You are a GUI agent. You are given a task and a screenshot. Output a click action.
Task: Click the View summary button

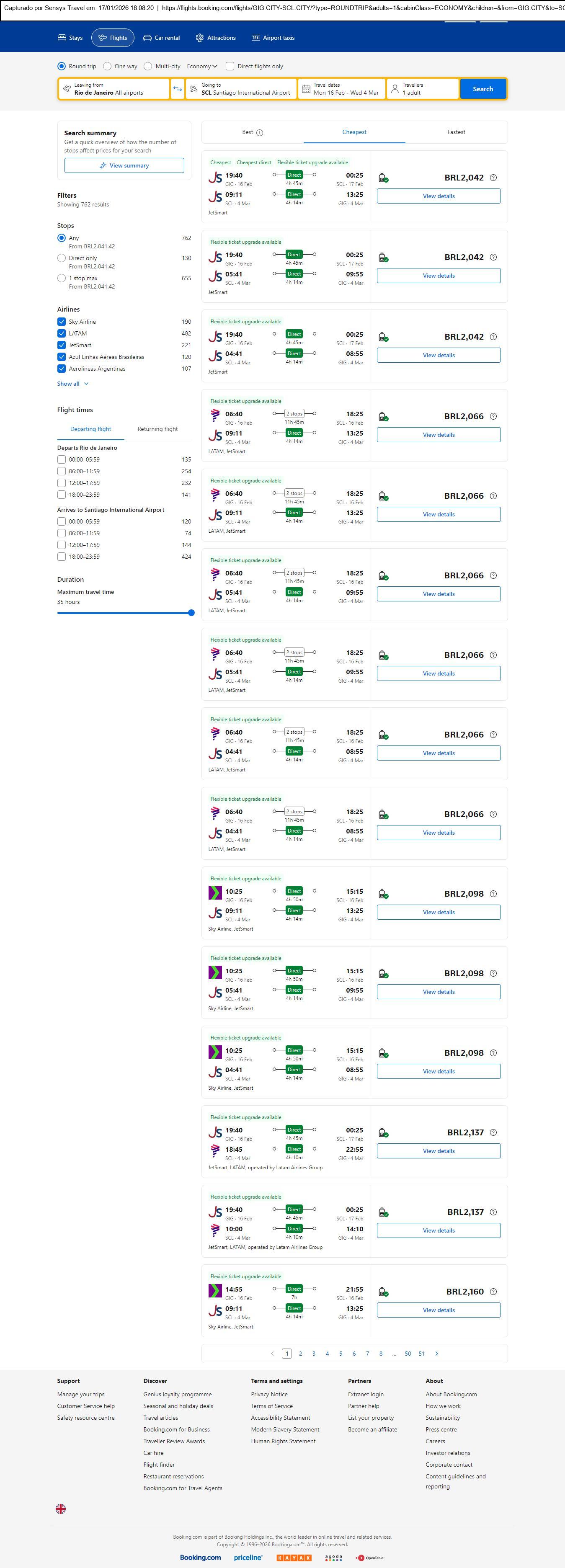point(124,165)
